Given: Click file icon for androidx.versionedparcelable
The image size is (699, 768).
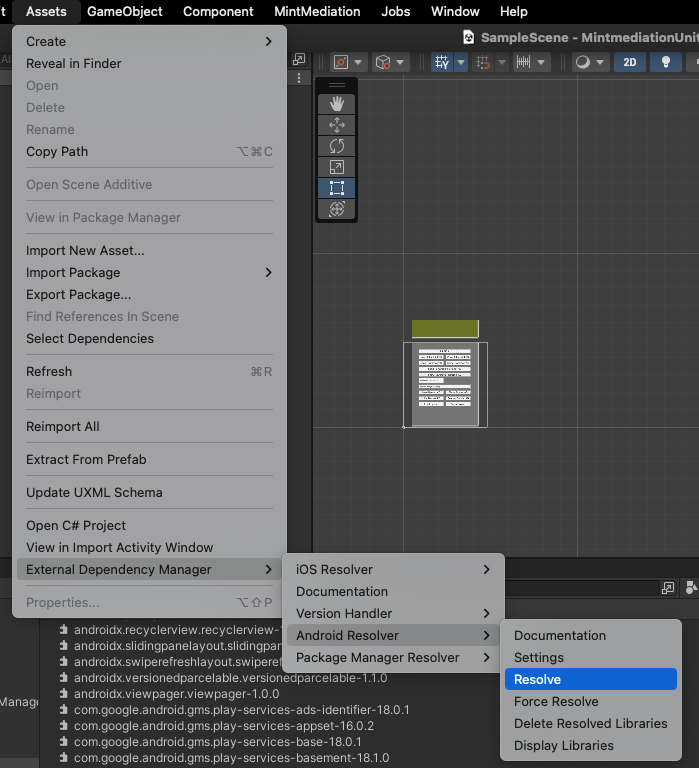Looking at the screenshot, I should [x=63, y=678].
